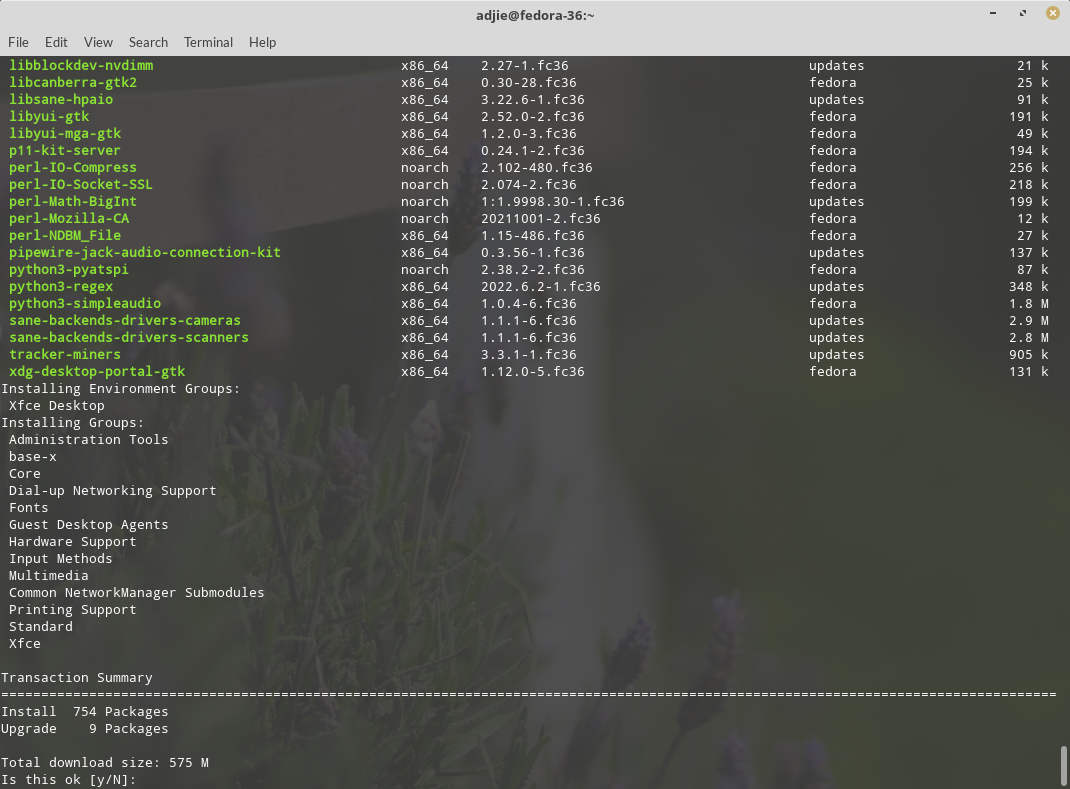
Task: Click the tracker-miners package name
Action: coord(65,355)
